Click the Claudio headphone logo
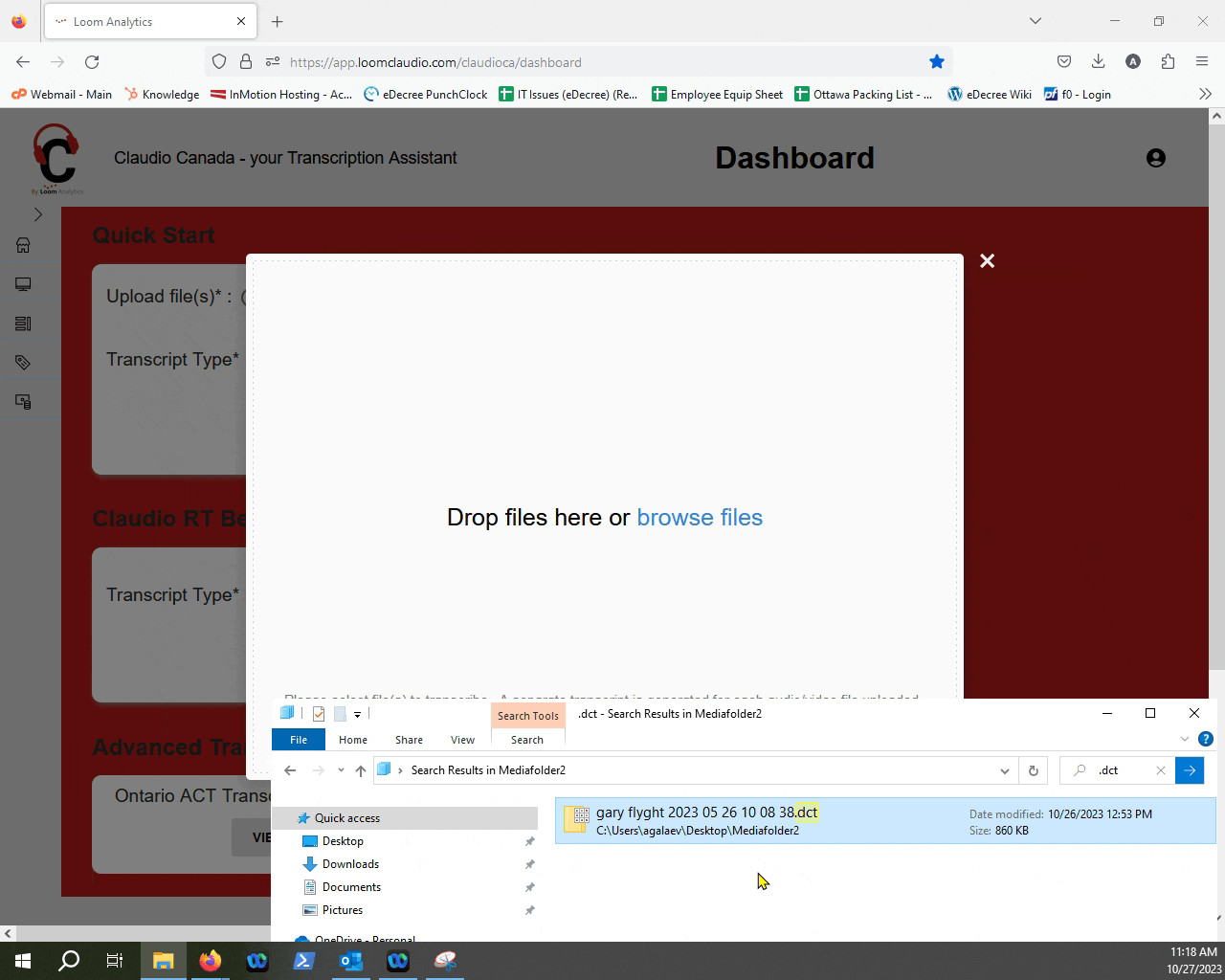Viewport: 1225px width, 980px height. click(56, 159)
